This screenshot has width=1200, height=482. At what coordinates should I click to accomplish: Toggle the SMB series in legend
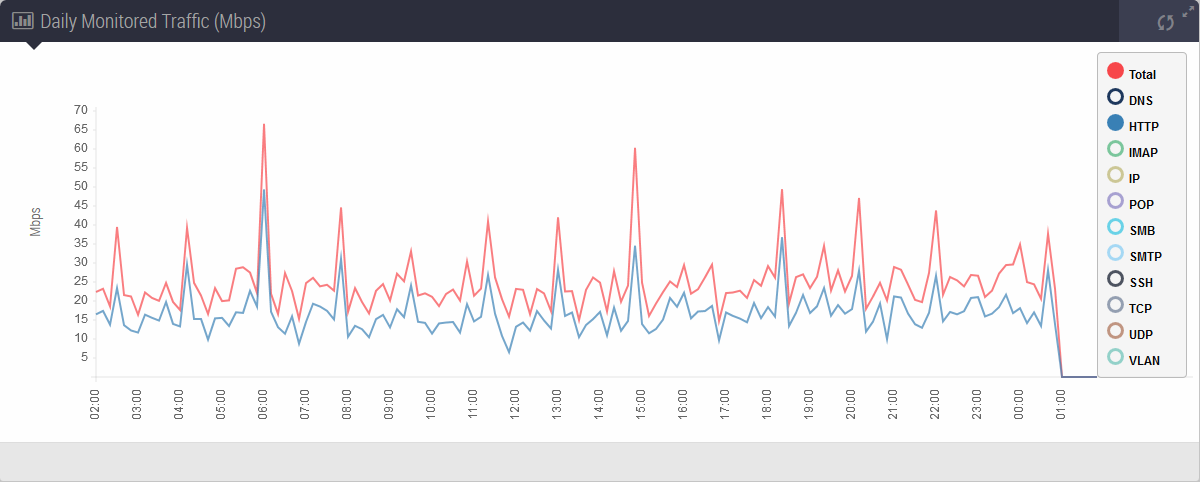coord(1131,229)
